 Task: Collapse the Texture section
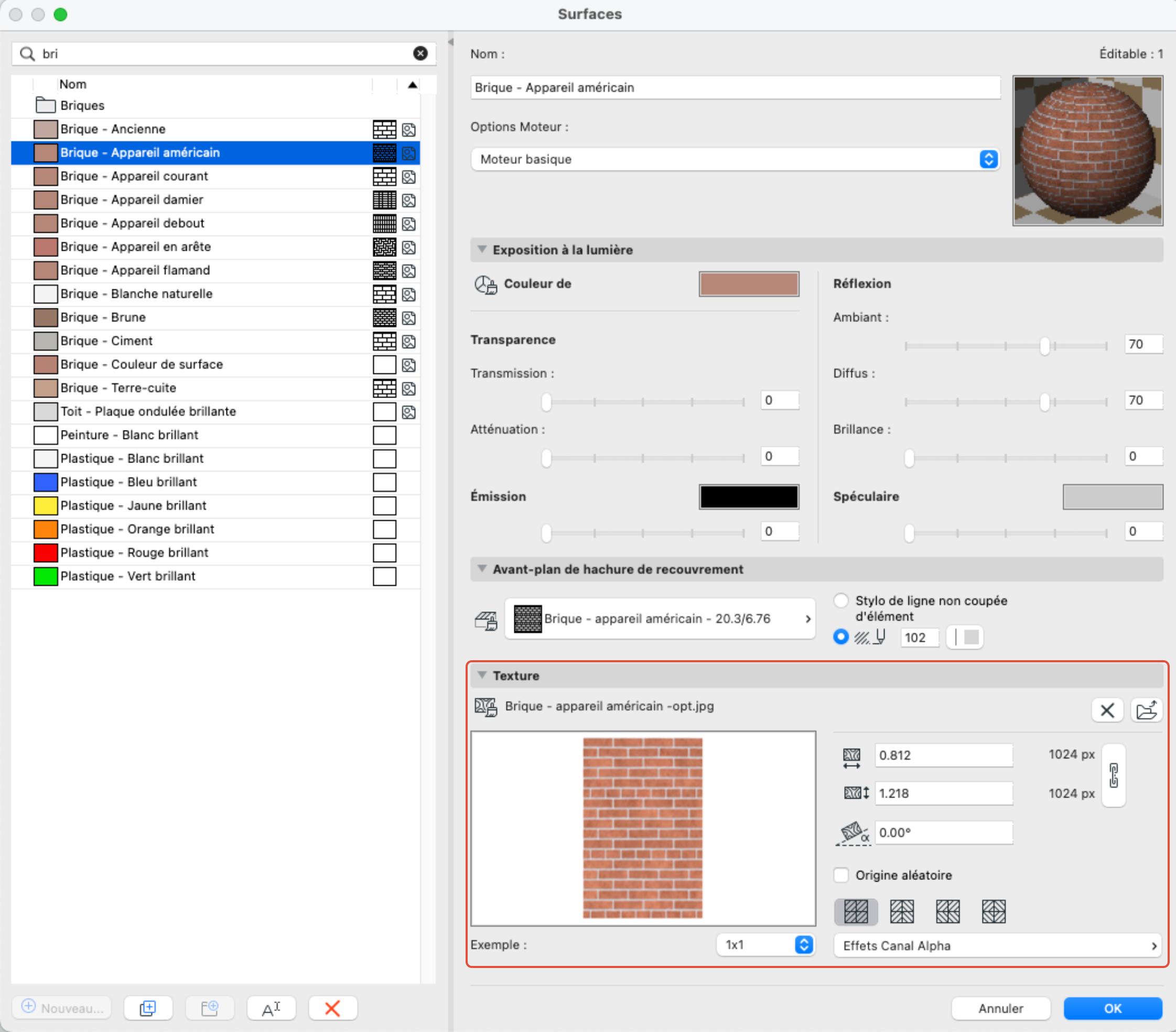click(x=482, y=675)
